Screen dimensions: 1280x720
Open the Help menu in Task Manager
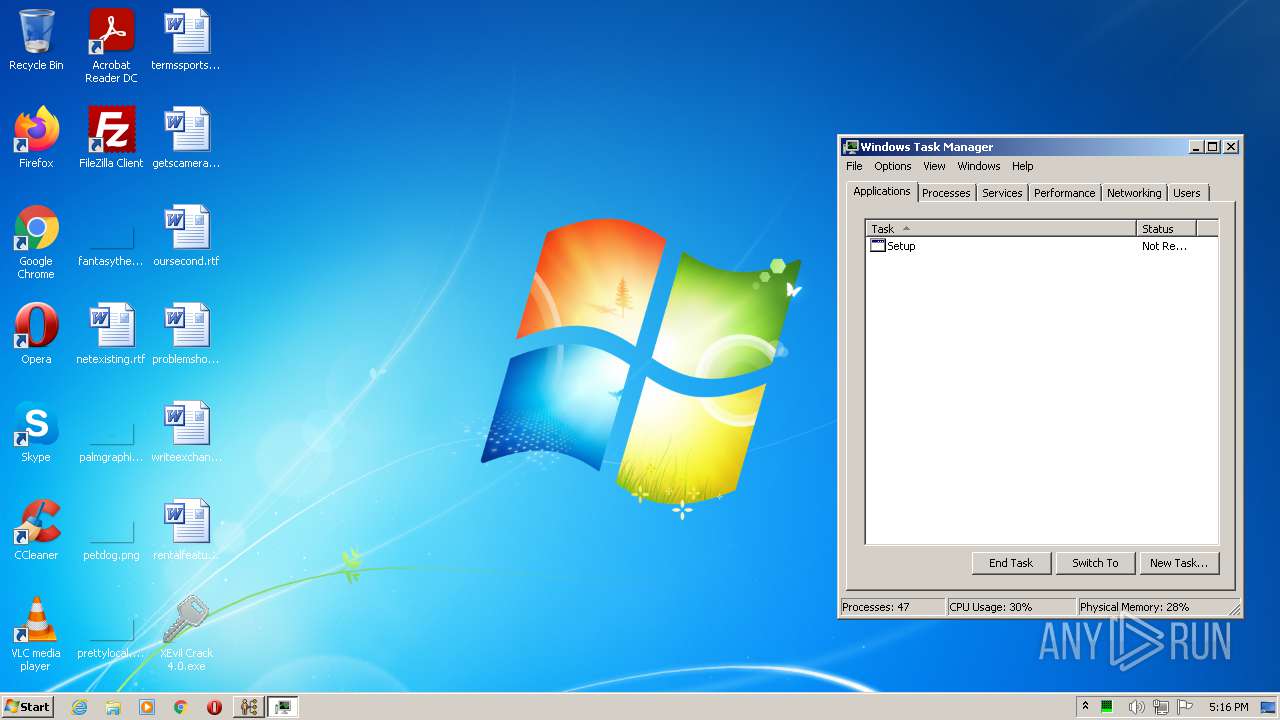click(x=1022, y=166)
